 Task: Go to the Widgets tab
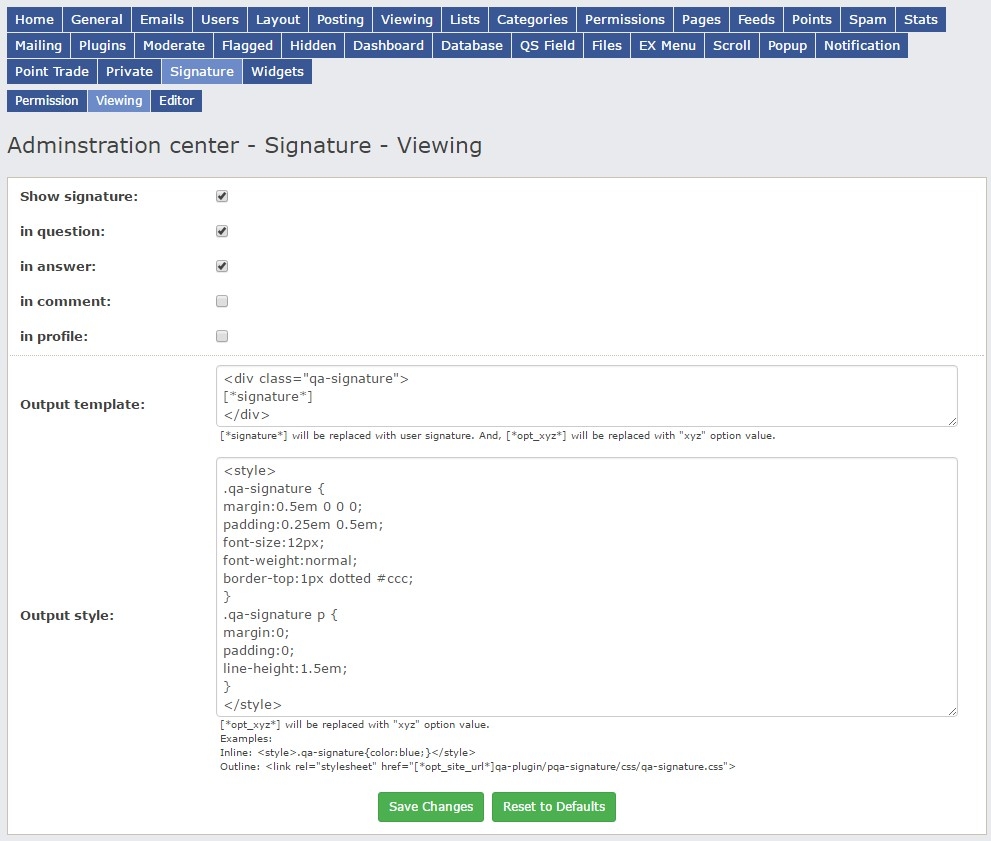point(277,71)
